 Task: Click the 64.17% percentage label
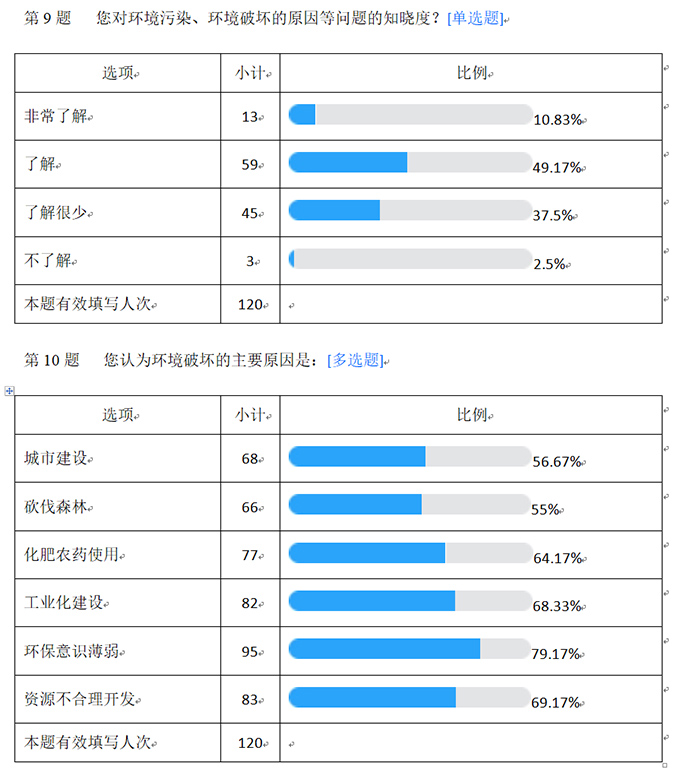[x=557, y=558]
